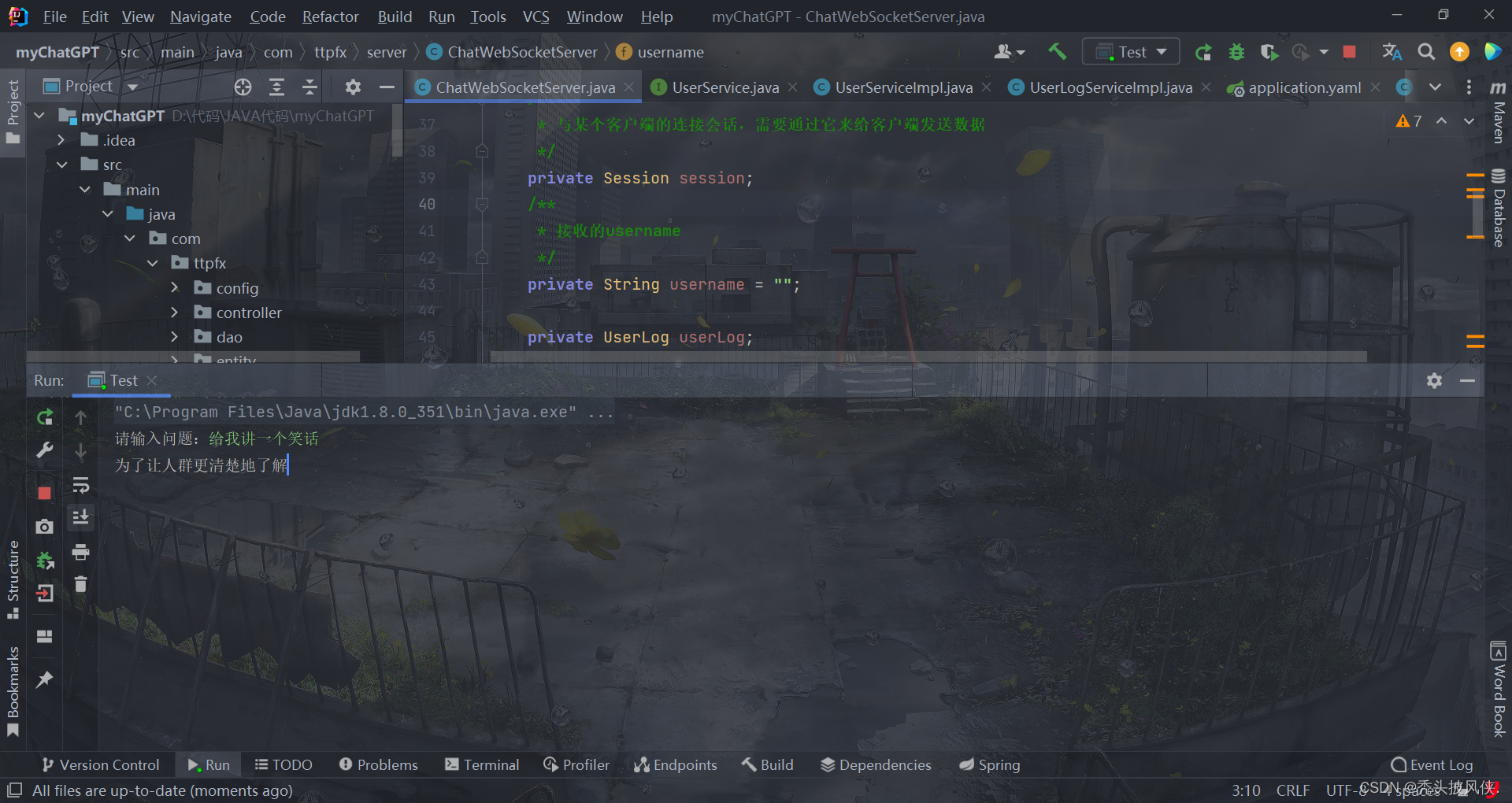Toggle the Database side panel
Viewport: 1512px width, 803px height.
[1498, 208]
